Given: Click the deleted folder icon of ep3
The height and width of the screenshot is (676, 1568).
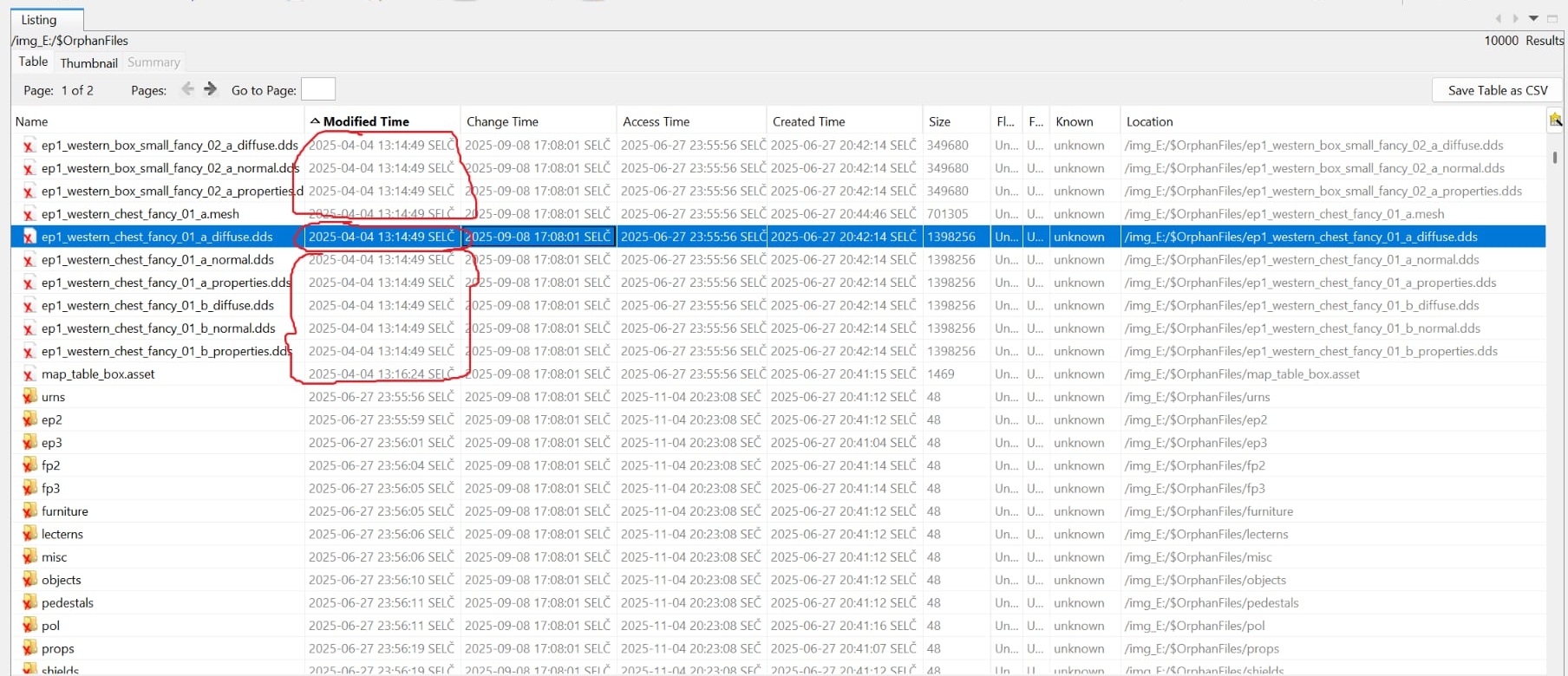Looking at the screenshot, I should [x=29, y=442].
